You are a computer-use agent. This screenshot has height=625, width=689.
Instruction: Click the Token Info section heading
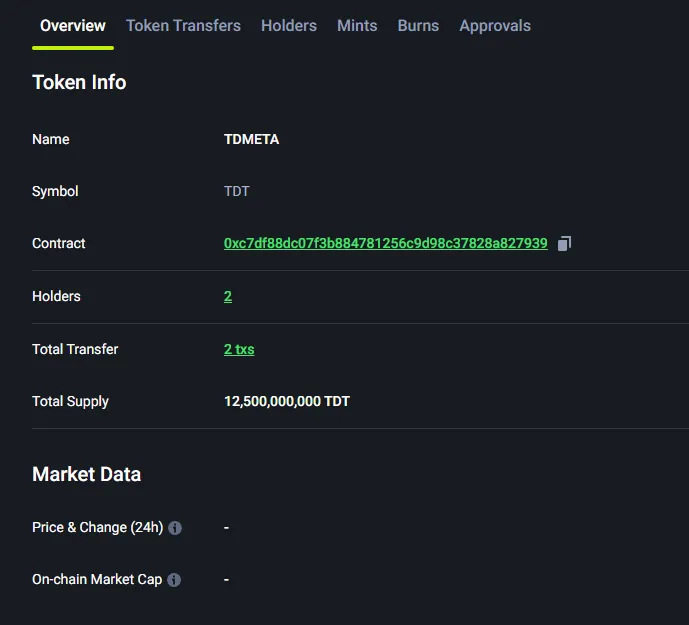point(79,82)
